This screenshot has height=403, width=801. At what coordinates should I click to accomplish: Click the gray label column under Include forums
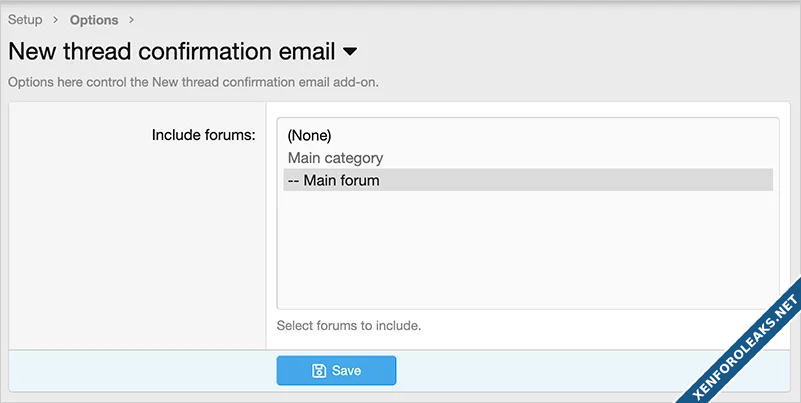coord(137,250)
